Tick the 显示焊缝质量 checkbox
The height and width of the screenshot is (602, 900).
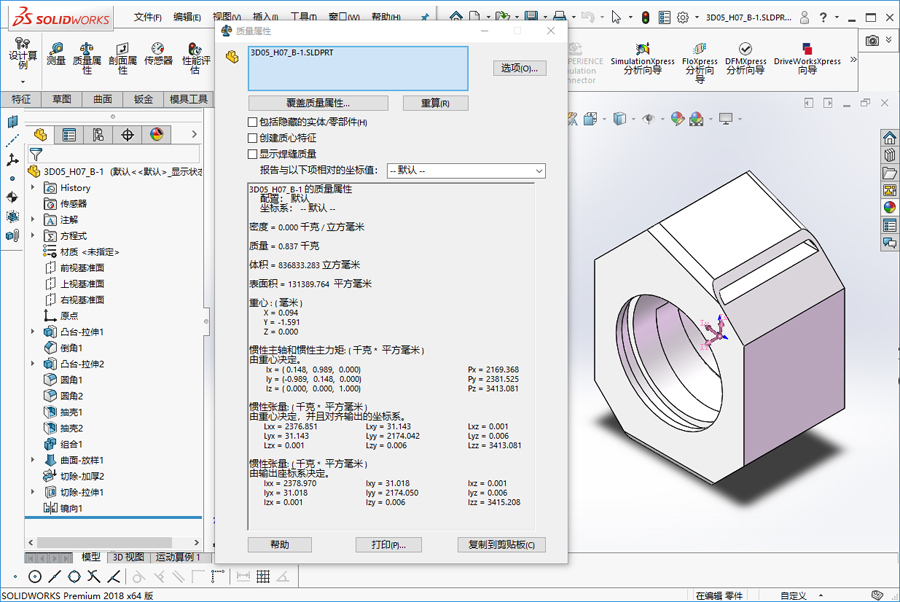252,154
